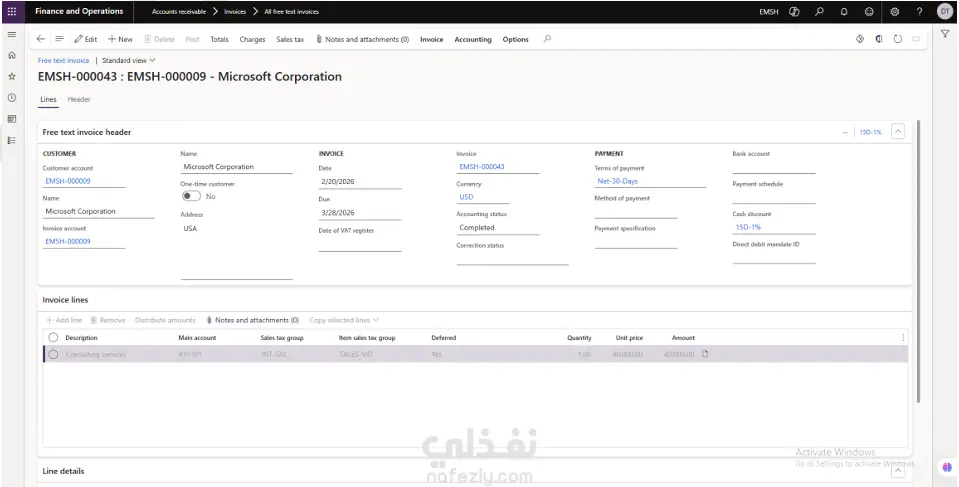Open Recent clock icon in sidebar
The height and width of the screenshot is (487, 959).
pyautogui.click(x=12, y=98)
